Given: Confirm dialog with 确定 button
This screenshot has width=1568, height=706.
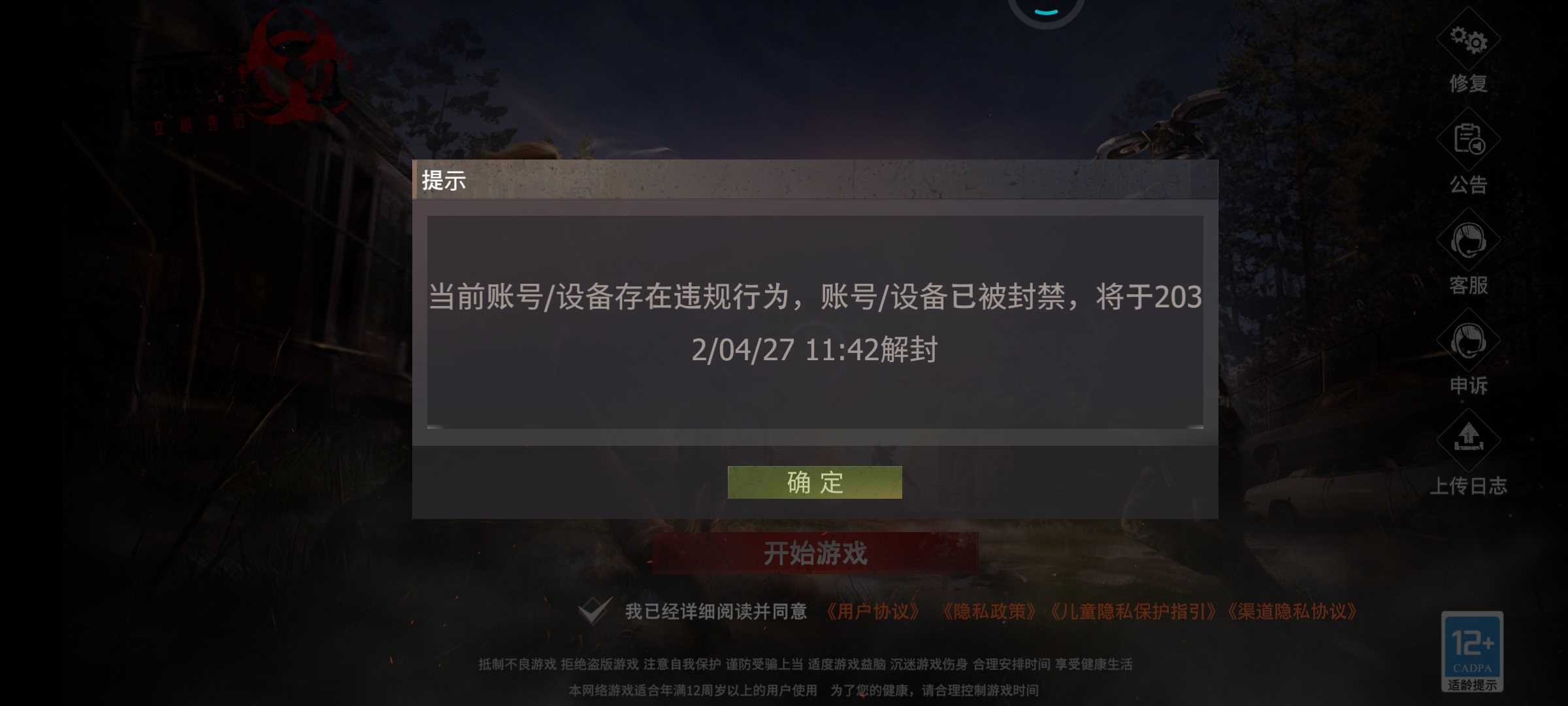Looking at the screenshot, I should coord(815,482).
